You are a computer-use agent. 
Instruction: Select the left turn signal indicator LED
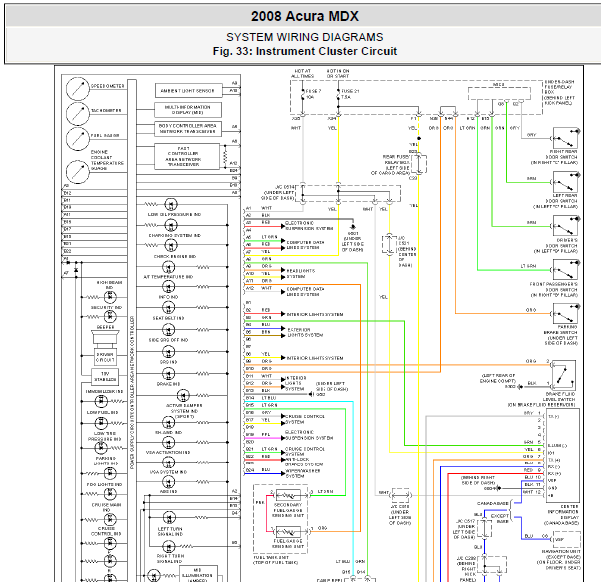pyautogui.click(x=169, y=518)
